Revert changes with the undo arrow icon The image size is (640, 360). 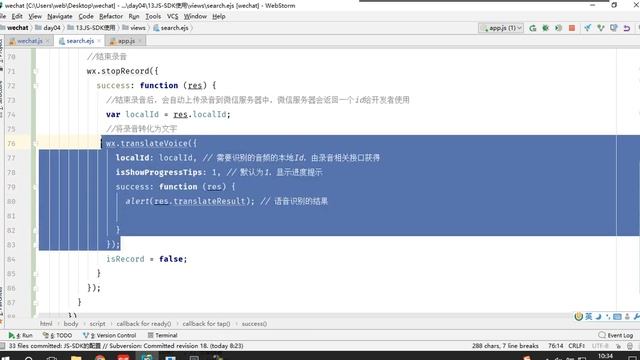pyautogui.click(x=627, y=28)
